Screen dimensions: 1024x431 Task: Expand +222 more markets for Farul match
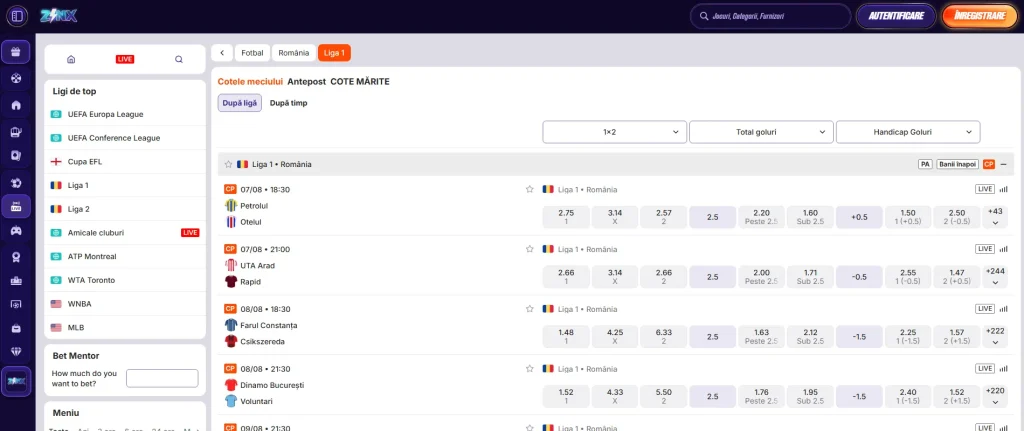point(995,336)
